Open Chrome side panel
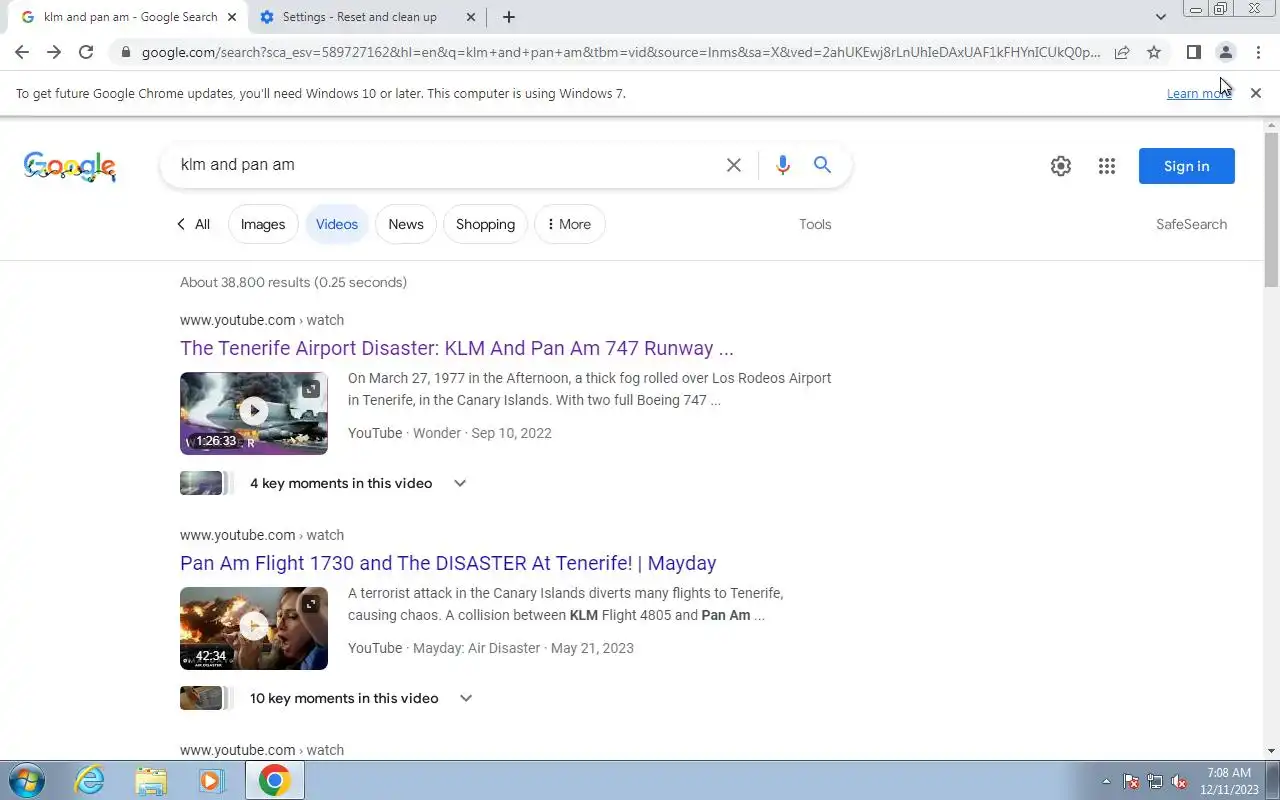The height and width of the screenshot is (800, 1280). 1193,52
